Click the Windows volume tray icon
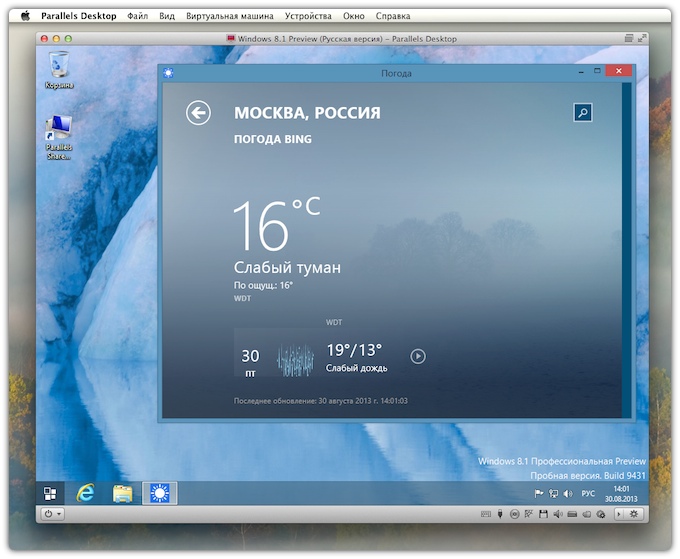This screenshot has height=559, width=680. coord(568,494)
